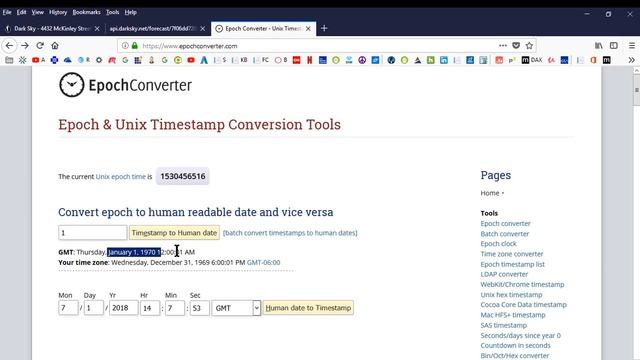Click Timestamp to Human date button

(x=174, y=233)
